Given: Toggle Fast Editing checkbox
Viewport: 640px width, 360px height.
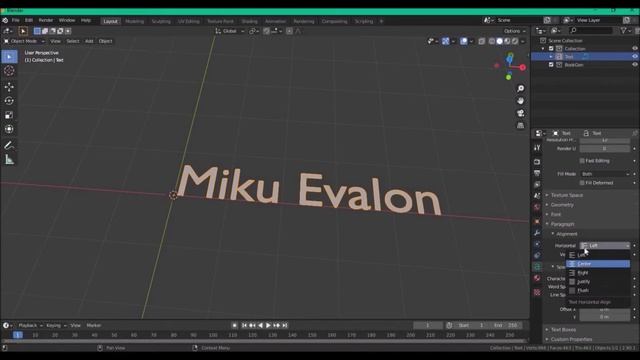Looking at the screenshot, I should click(582, 161).
